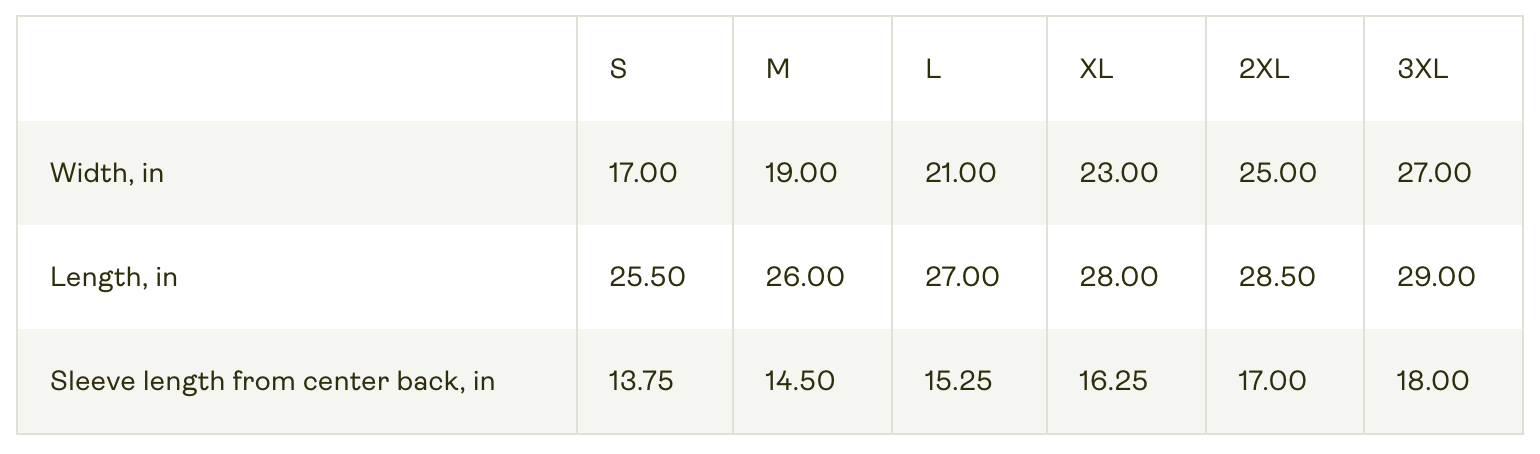Select the sleeve length from center back label
Viewport: 1540px width, 454px height.
(272, 381)
